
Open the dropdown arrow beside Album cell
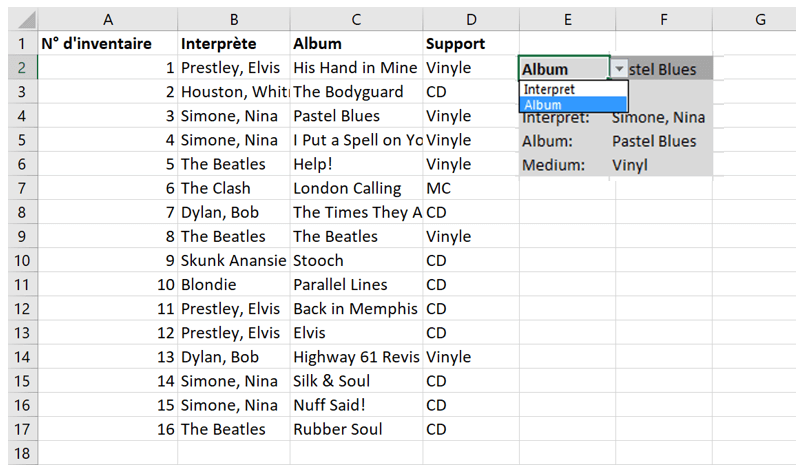pyautogui.click(x=619, y=69)
